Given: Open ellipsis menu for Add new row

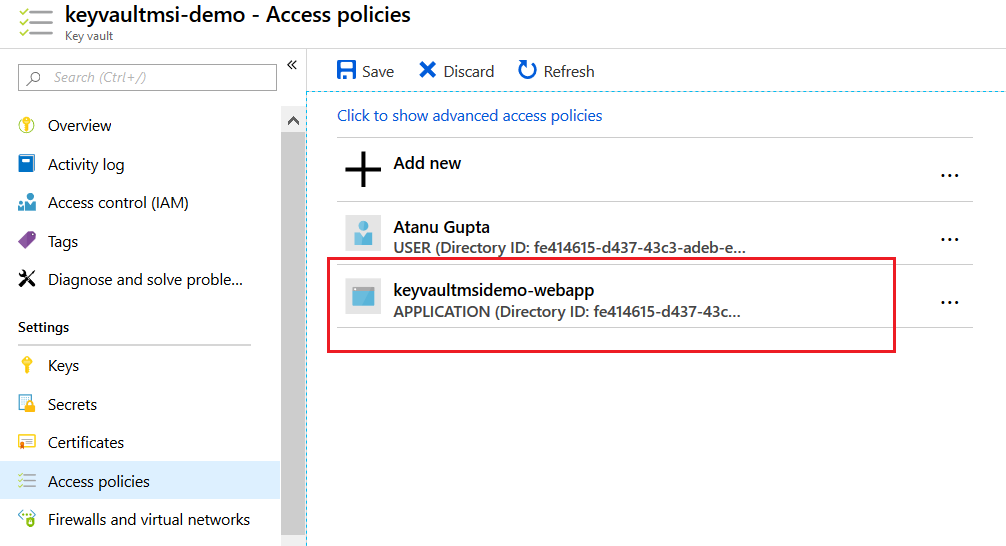Looking at the screenshot, I should point(950,175).
